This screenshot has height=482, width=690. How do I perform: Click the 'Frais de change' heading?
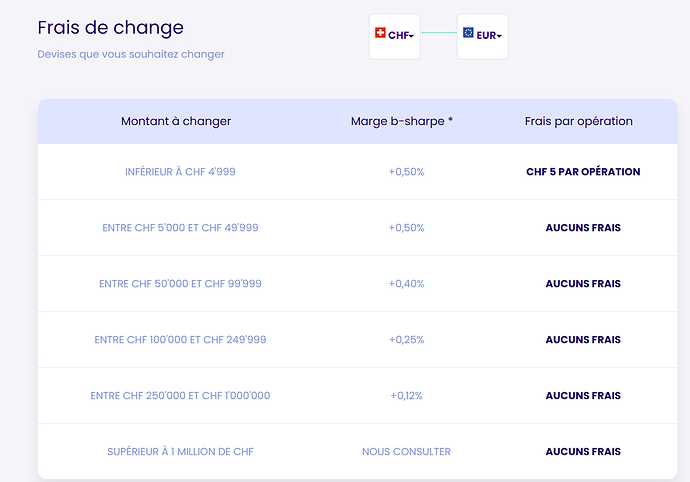pyautogui.click(x=110, y=27)
